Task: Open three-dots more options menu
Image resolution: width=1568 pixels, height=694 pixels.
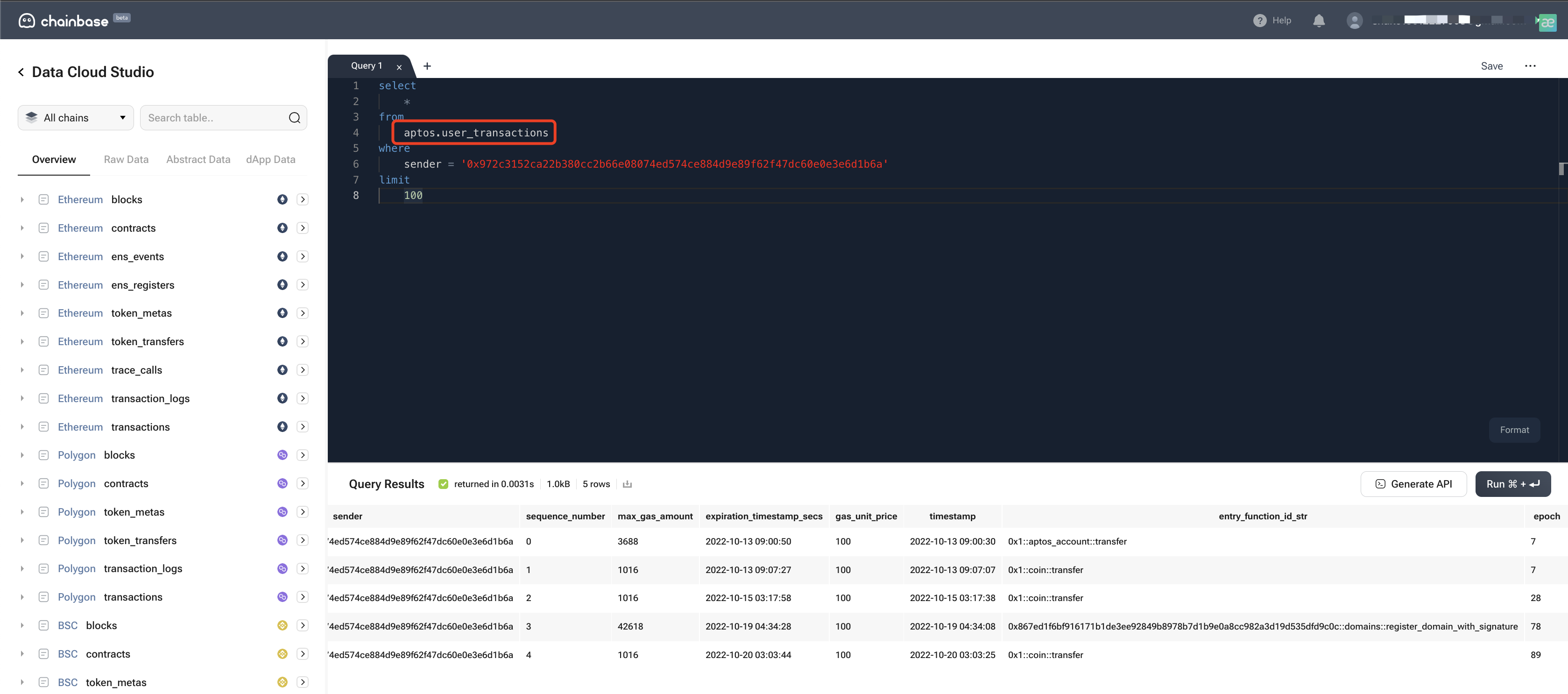Action: point(1530,66)
